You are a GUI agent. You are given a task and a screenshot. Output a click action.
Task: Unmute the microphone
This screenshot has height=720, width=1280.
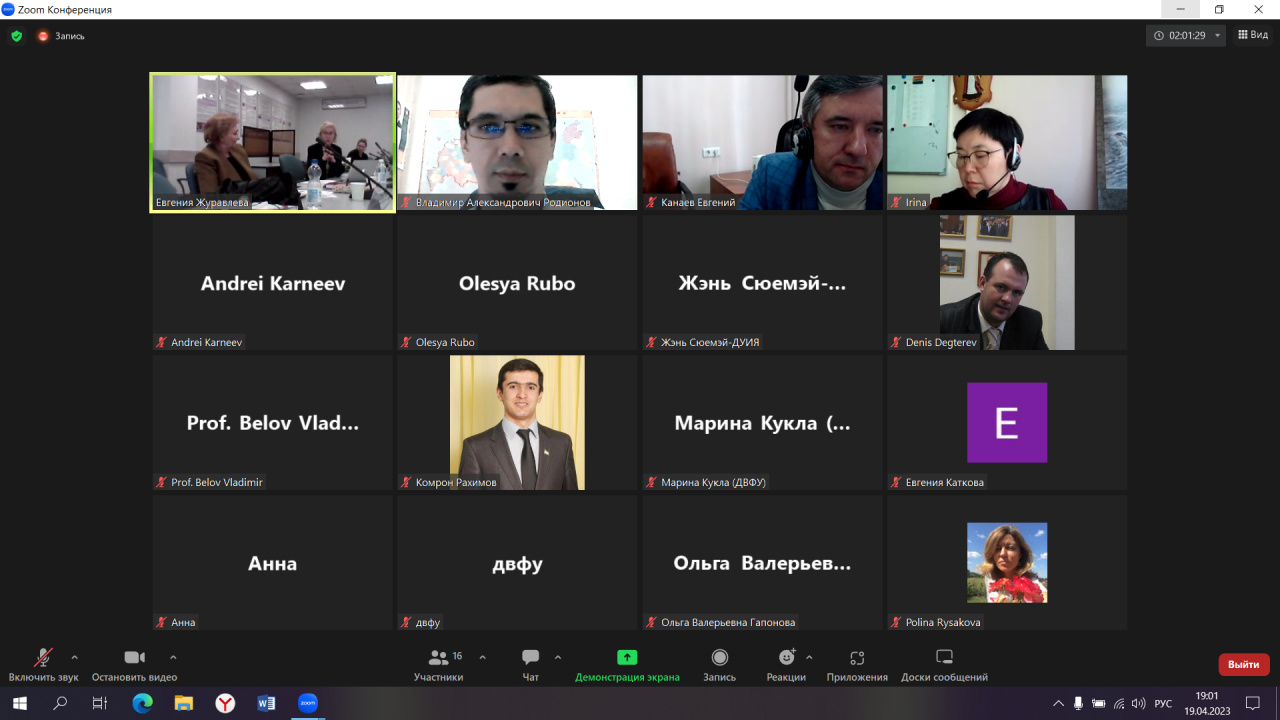tap(43, 658)
